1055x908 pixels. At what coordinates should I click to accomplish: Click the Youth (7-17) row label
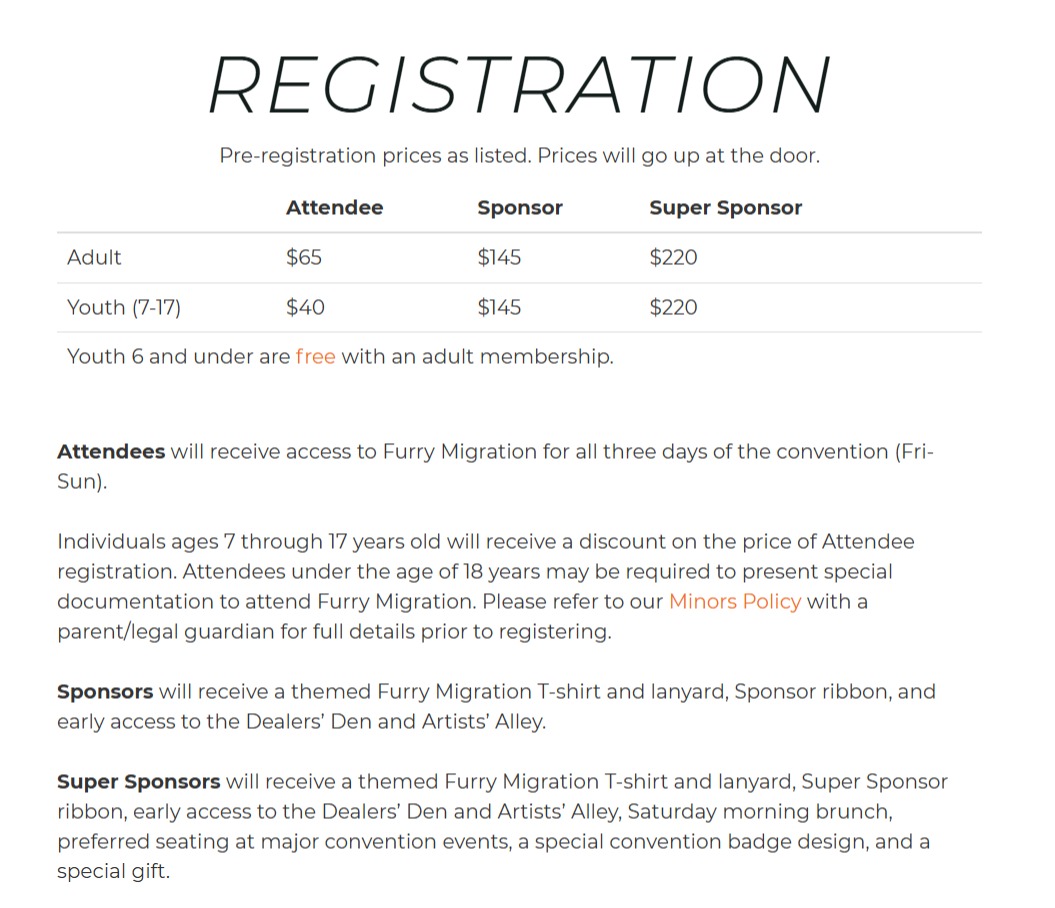pyautogui.click(x=124, y=307)
